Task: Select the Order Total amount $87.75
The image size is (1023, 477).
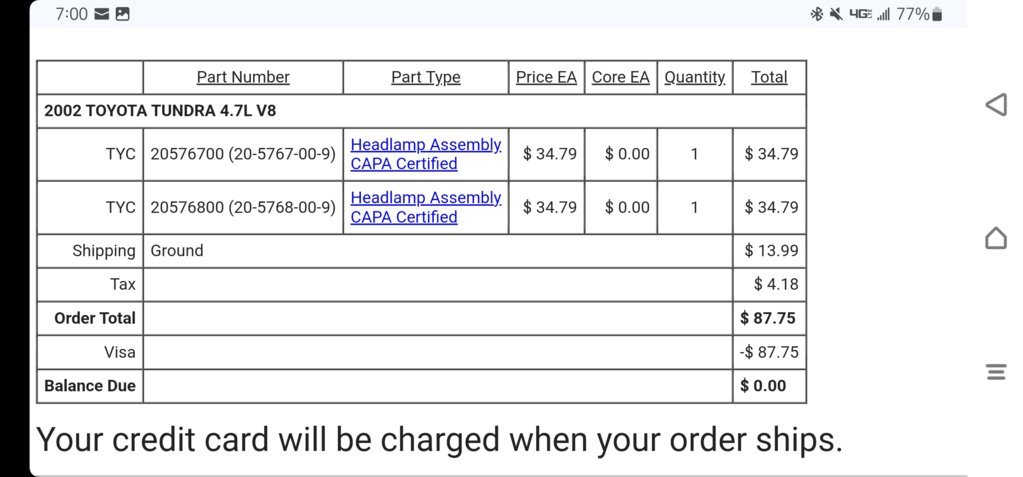Action: coord(768,318)
